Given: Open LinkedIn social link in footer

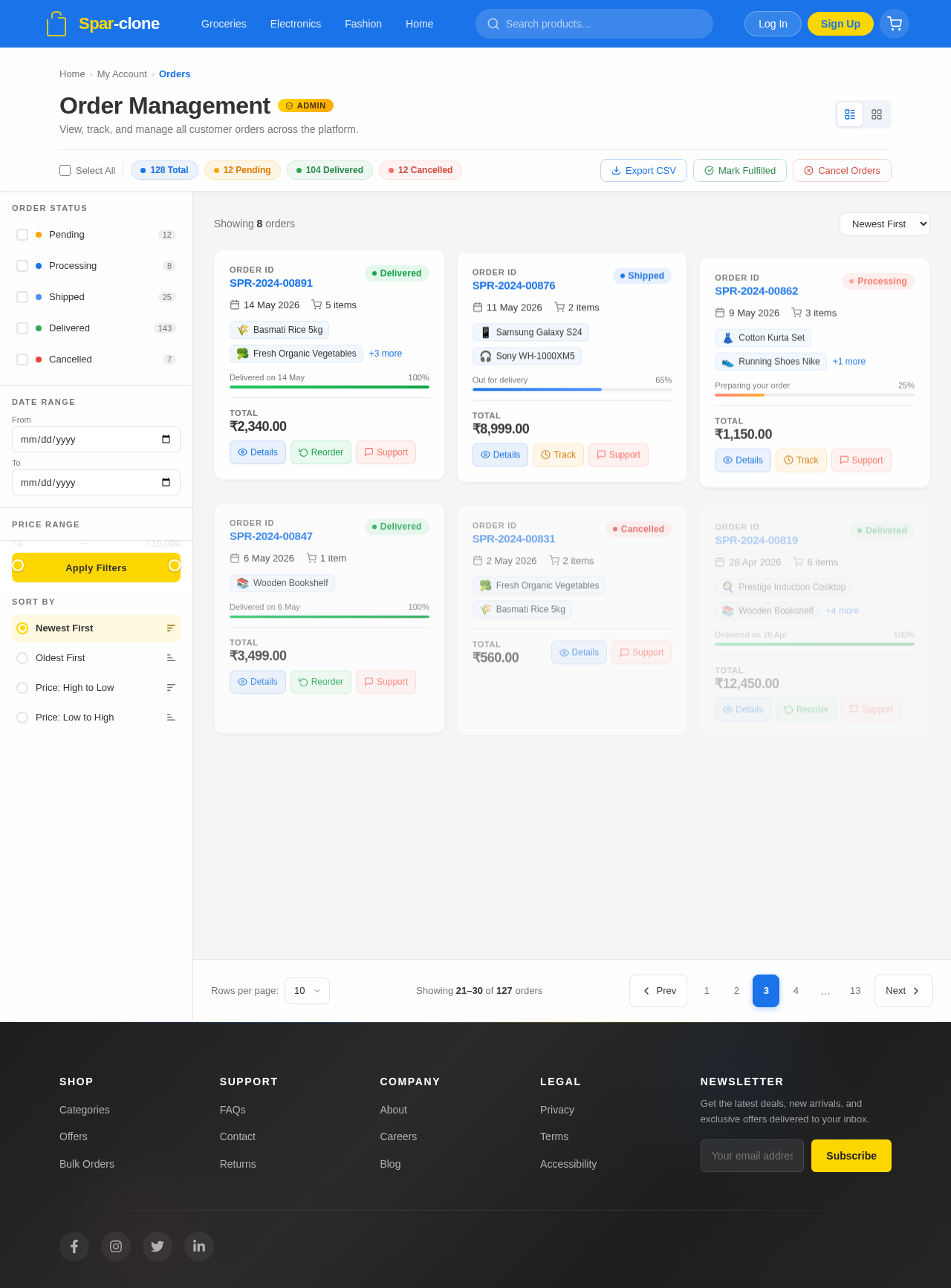Looking at the screenshot, I should [x=199, y=1246].
